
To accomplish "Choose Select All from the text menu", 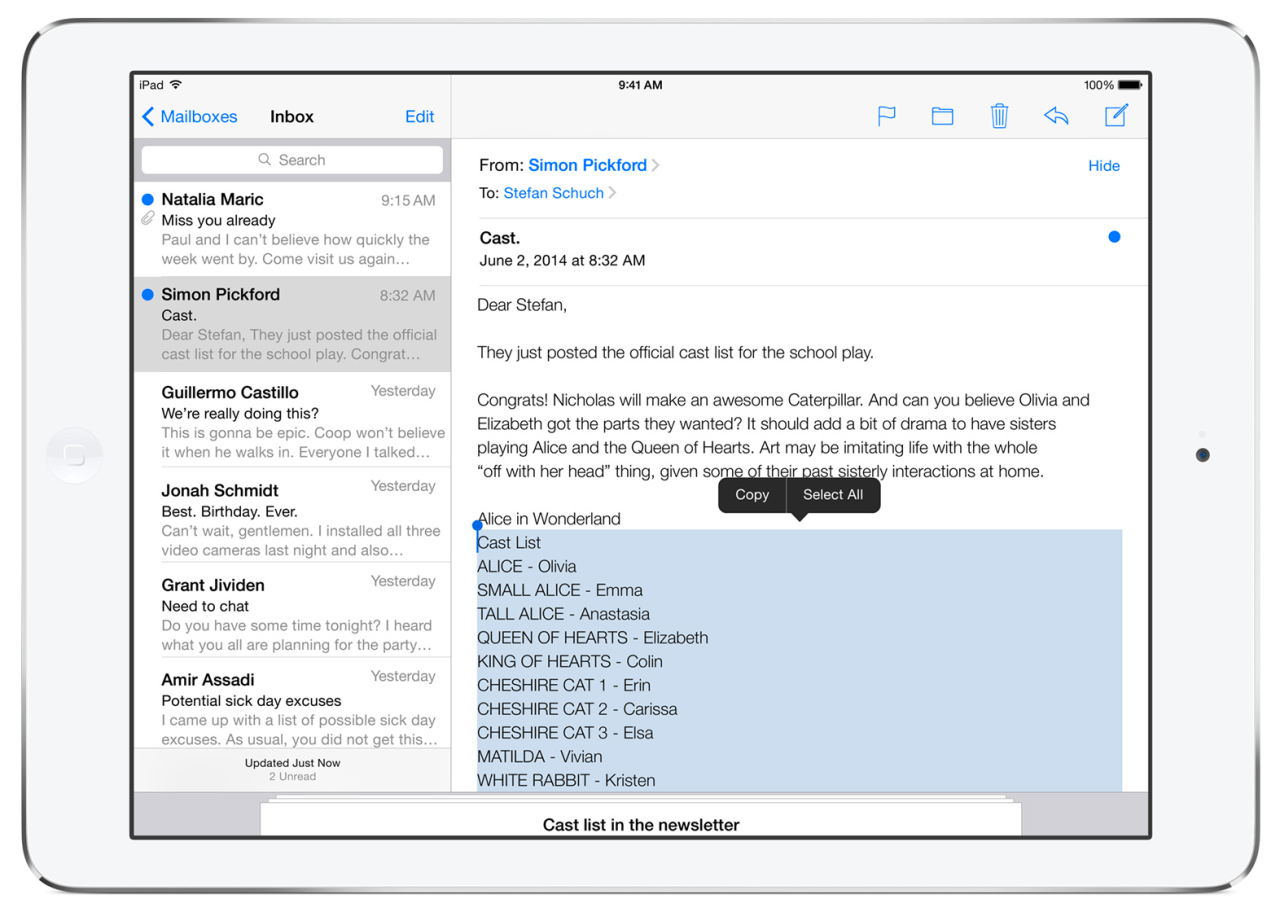I will click(832, 495).
